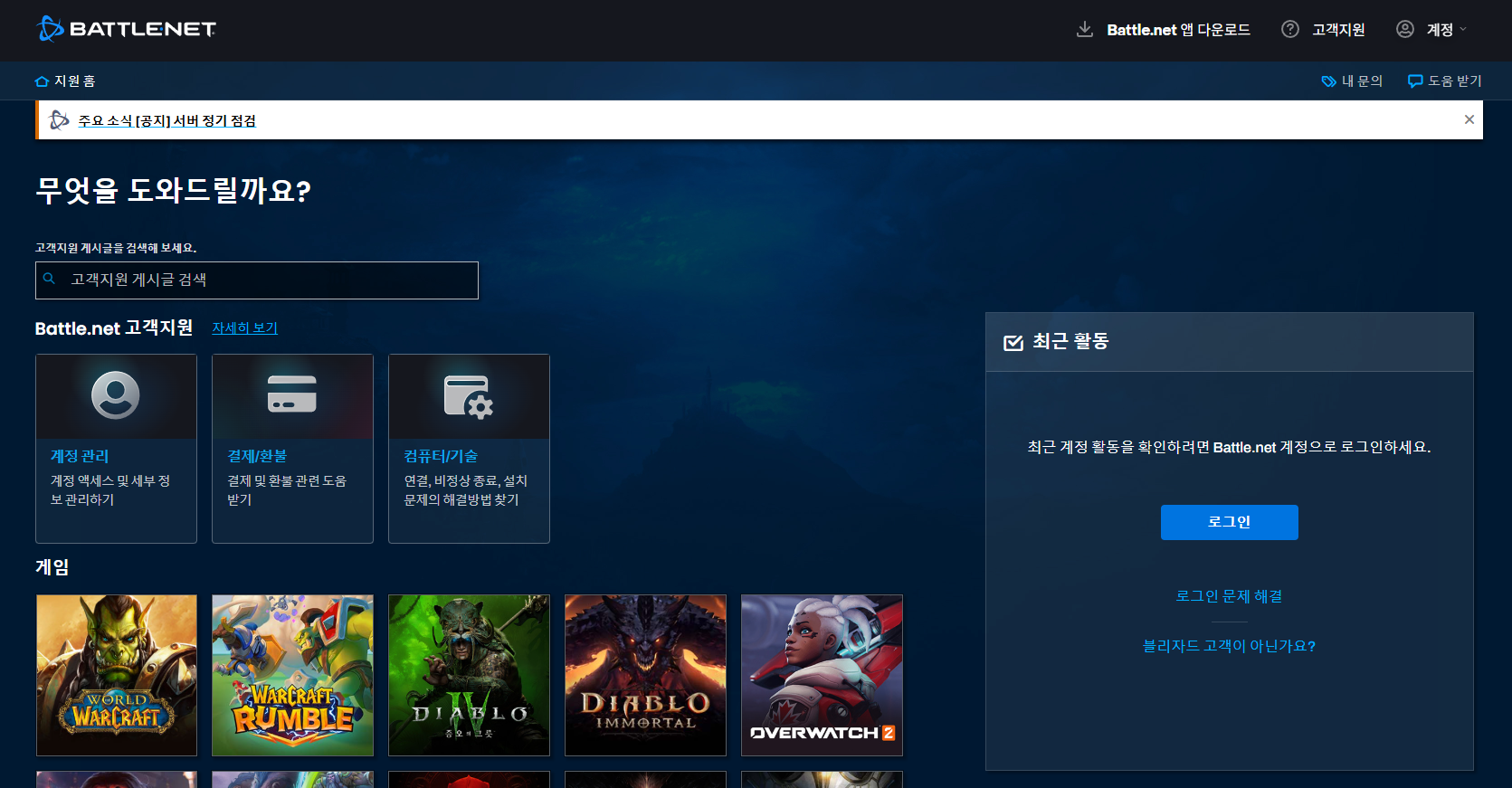Select the Diablo Immortal game tile

645,675
